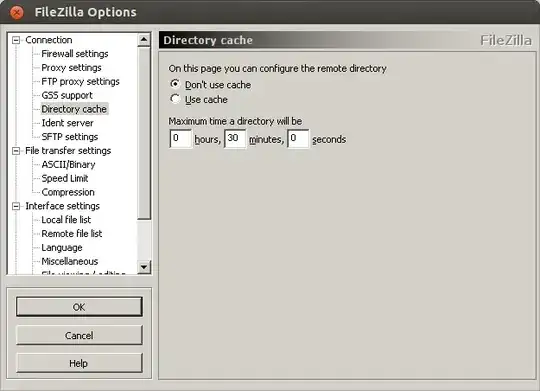Open ASCII/Binary settings page
This screenshot has height=391, width=540.
point(68,164)
